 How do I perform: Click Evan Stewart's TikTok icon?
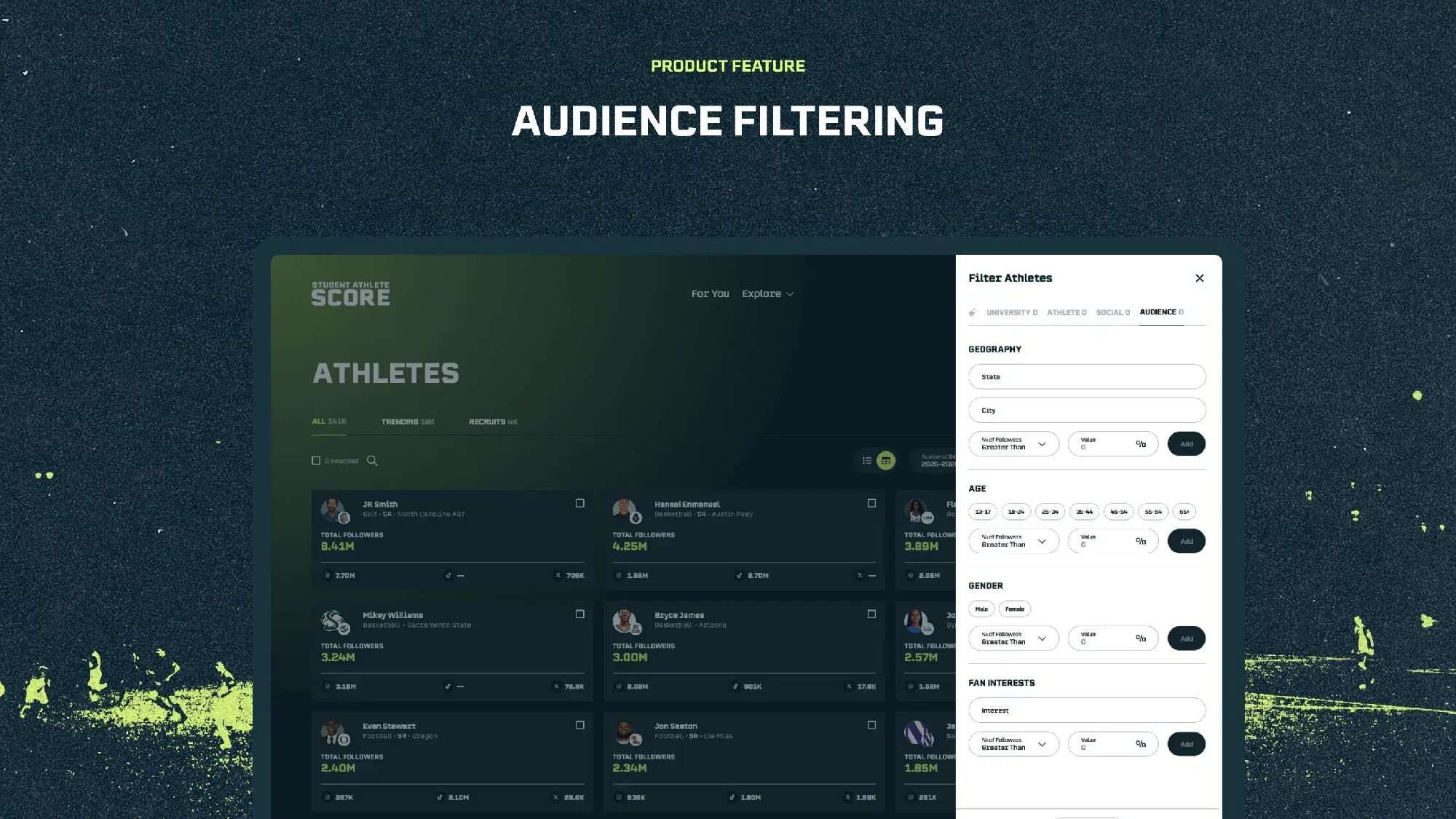point(440,797)
